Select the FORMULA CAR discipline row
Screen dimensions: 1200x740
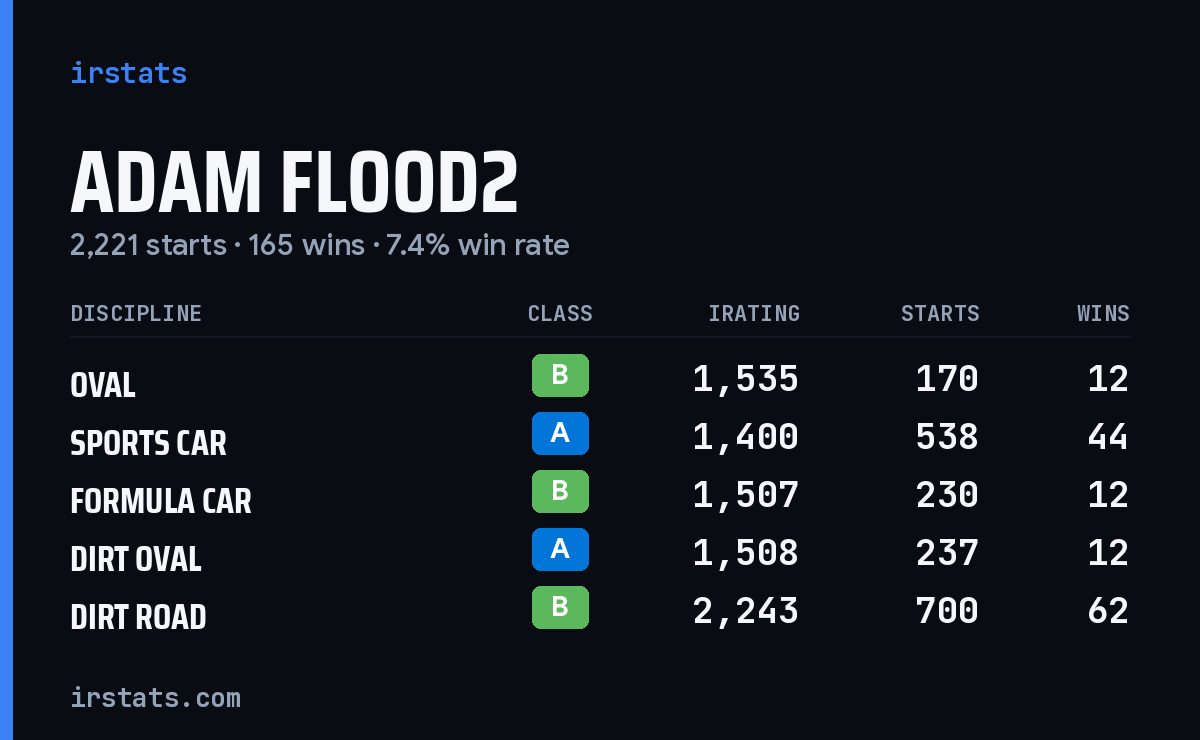[600, 495]
